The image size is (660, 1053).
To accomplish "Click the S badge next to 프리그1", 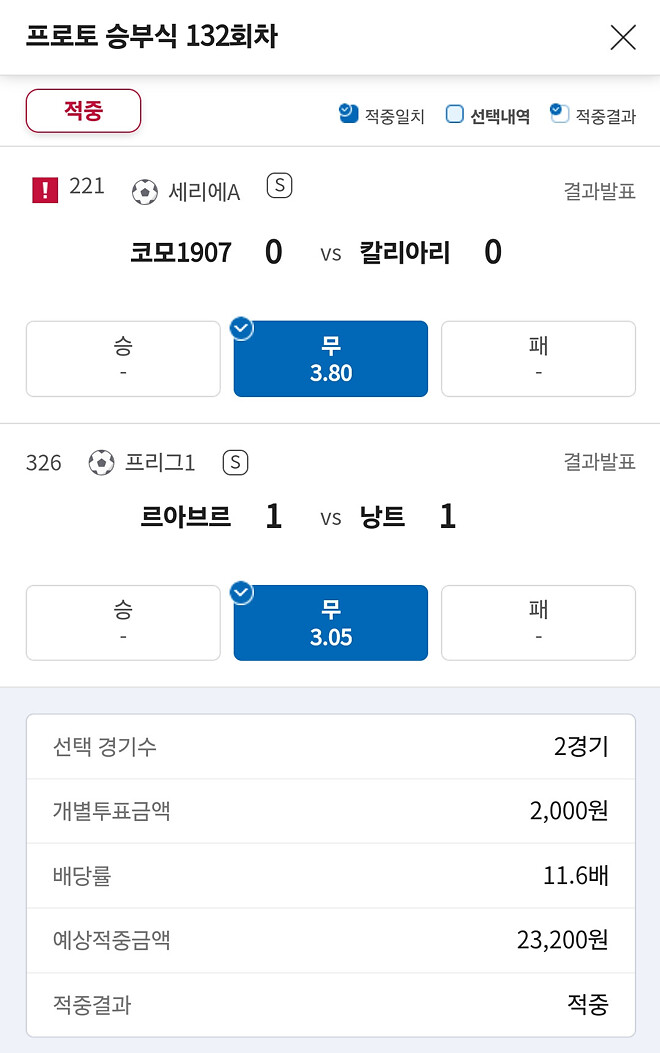I will coord(237,463).
